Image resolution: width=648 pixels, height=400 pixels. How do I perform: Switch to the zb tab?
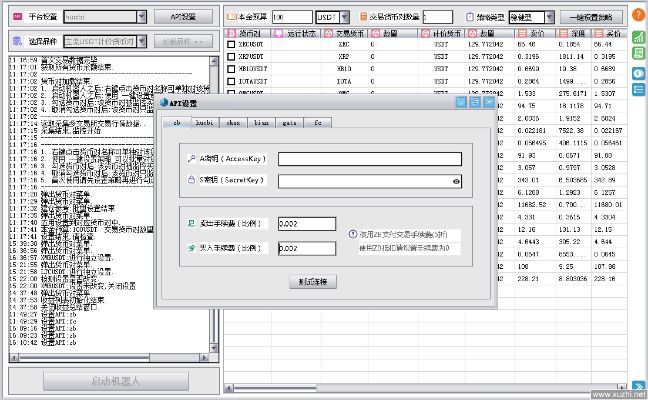click(177, 123)
